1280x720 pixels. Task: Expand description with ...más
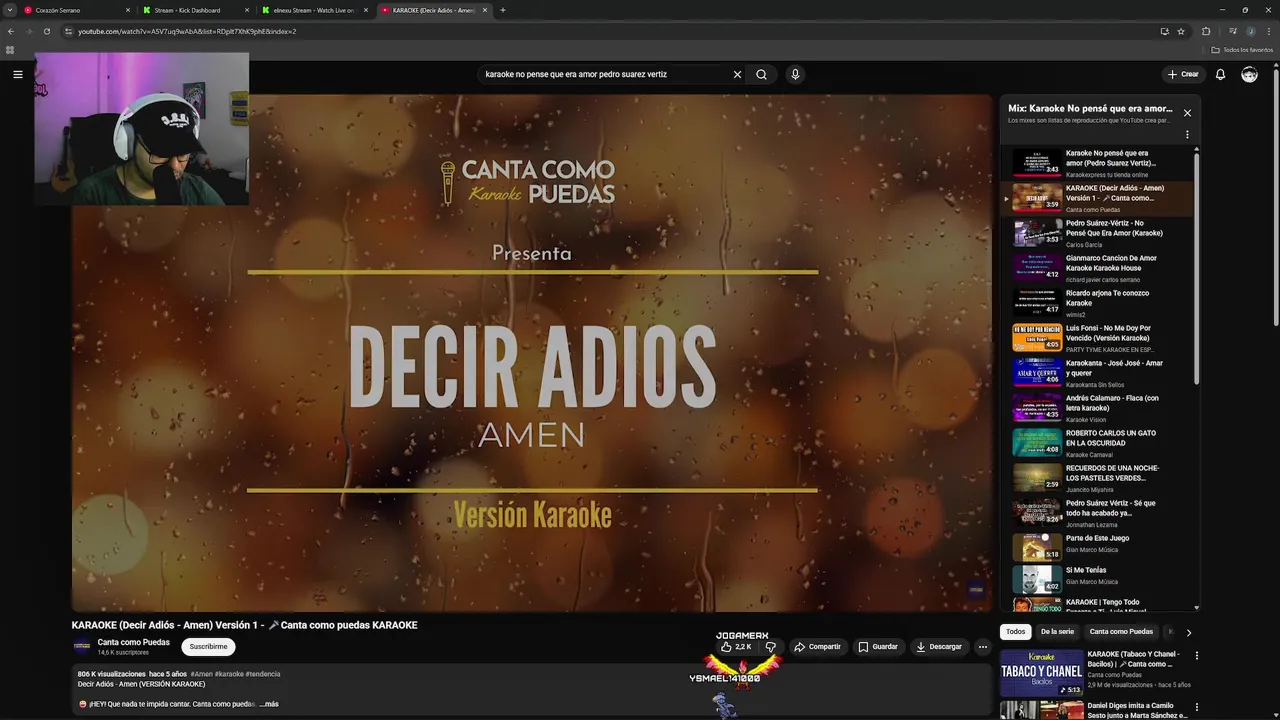click(269, 704)
